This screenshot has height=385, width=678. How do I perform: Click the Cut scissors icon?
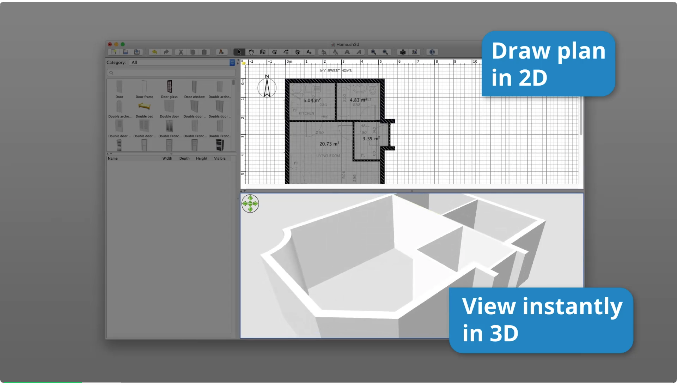click(x=181, y=52)
